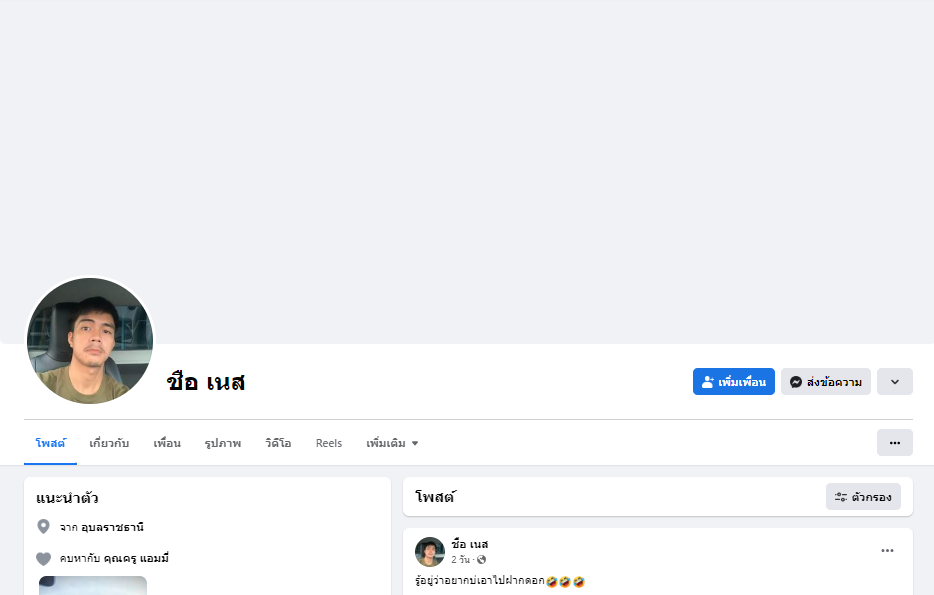
Task: Expand the chevron dropdown beside ส่งข้อความ
Action: [x=895, y=382]
